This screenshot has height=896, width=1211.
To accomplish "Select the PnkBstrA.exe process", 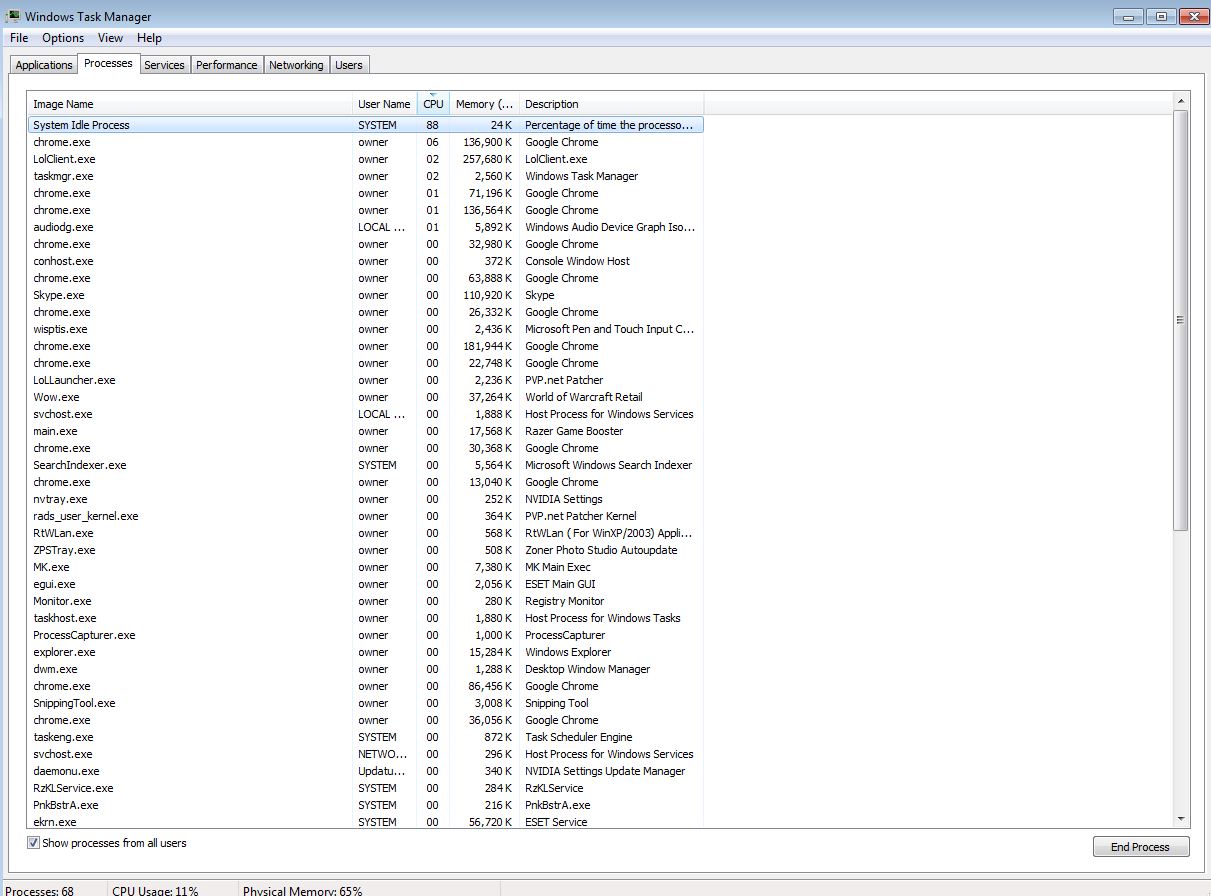I will click(365, 805).
